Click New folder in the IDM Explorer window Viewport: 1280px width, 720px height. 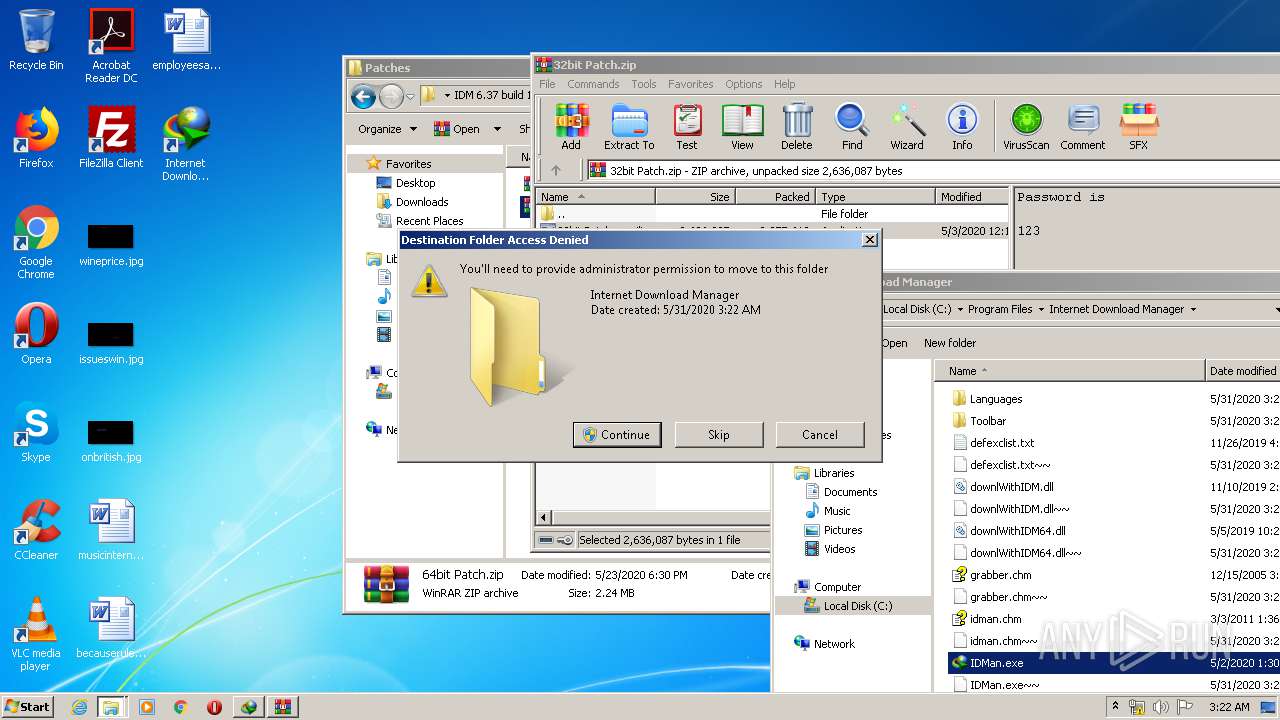(950, 343)
